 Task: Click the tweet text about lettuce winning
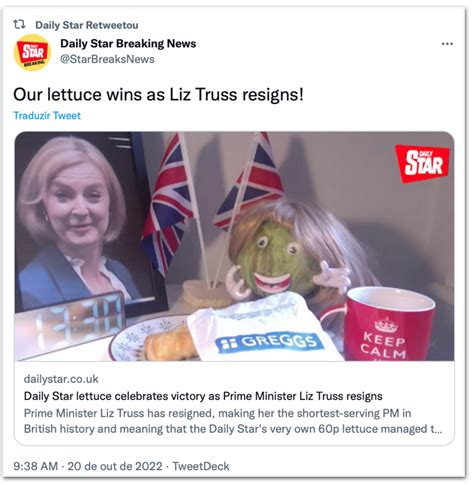158,94
